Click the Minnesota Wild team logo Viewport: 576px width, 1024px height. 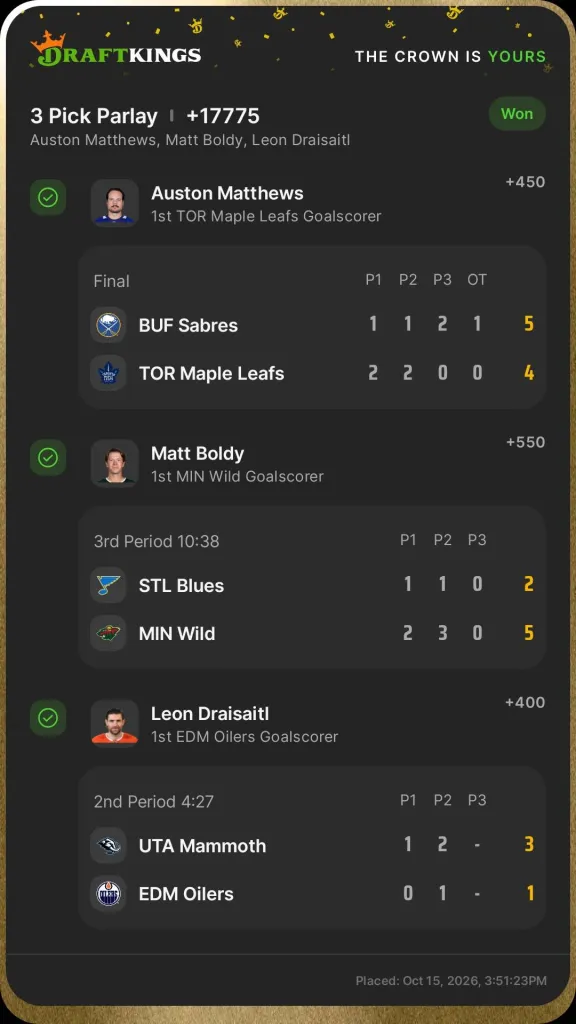[108, 633]
